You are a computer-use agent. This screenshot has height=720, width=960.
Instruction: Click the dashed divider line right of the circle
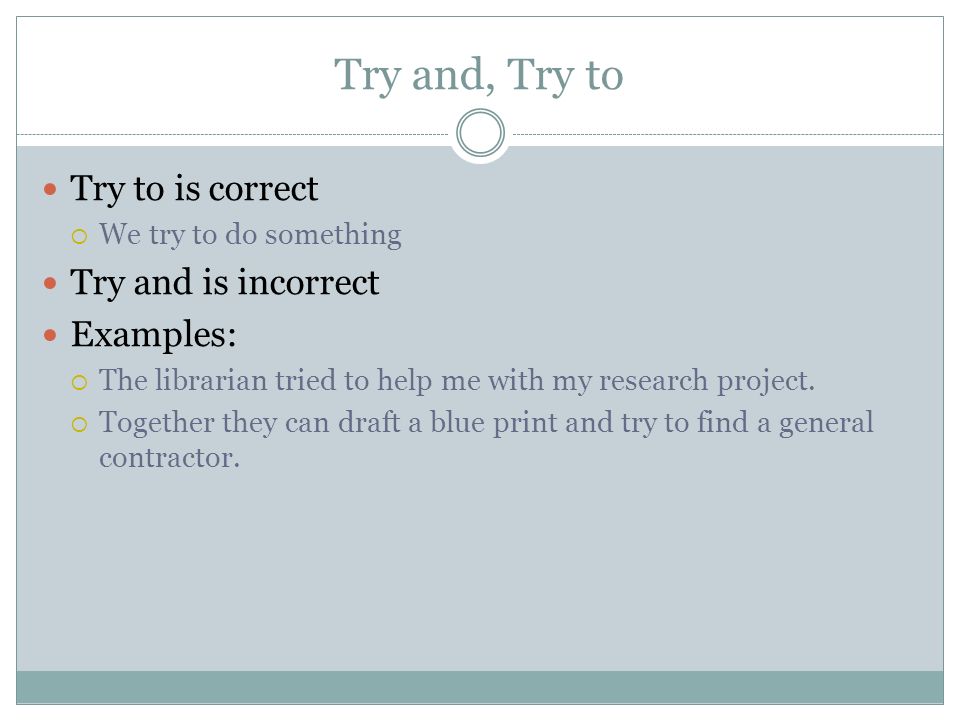coord(728,134)
